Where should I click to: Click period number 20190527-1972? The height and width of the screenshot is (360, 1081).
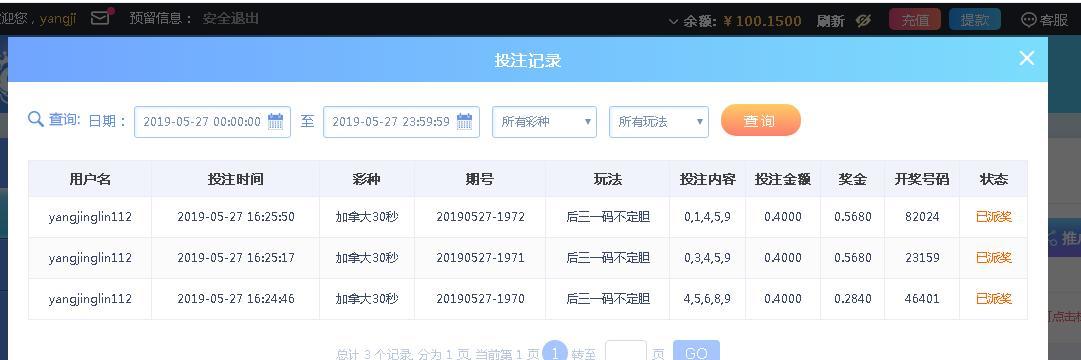click(x=480, y=217)
